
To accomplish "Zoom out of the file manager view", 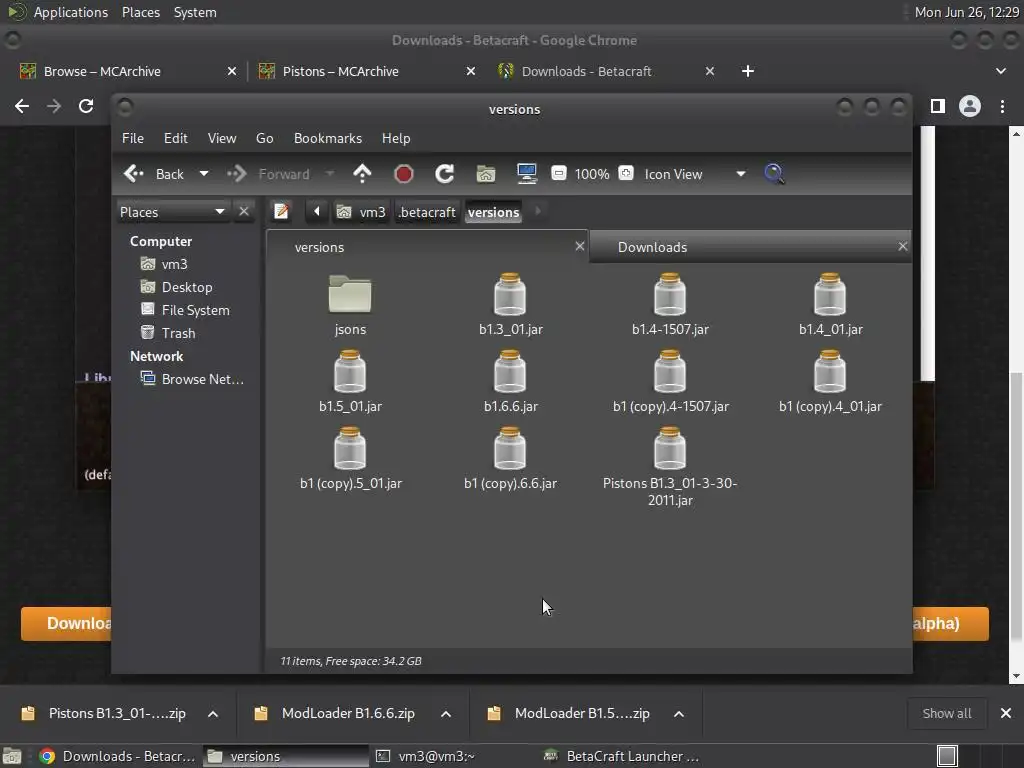I will pos(558,174).
